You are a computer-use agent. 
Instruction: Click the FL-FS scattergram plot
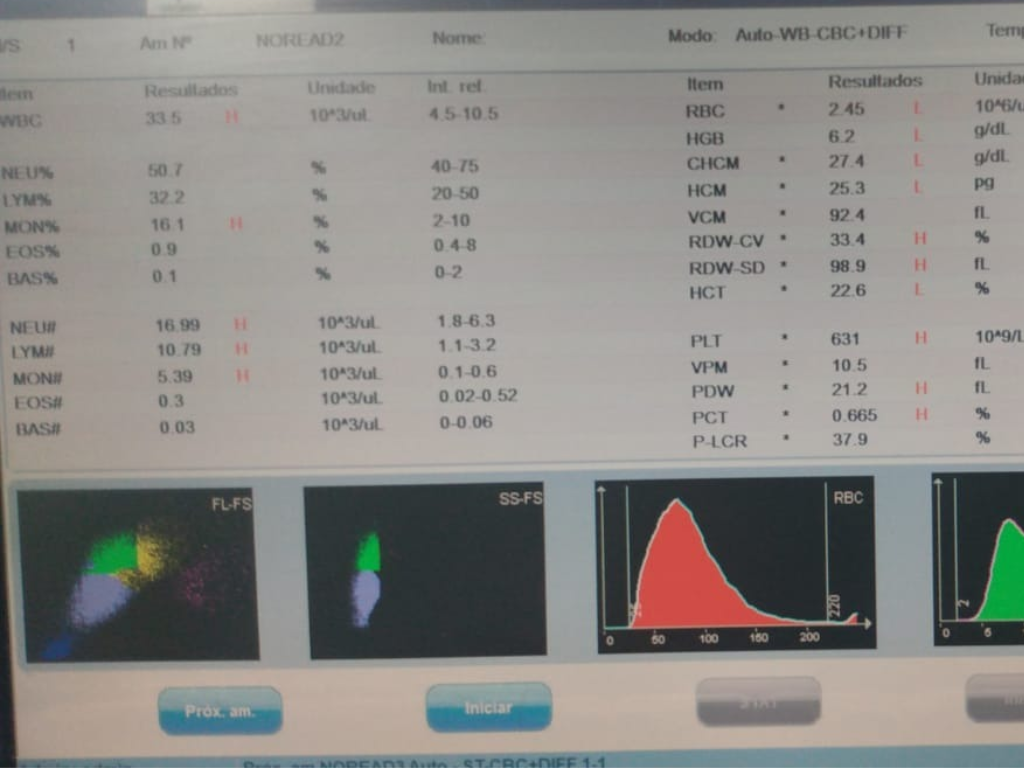click(x=137, y=574)
